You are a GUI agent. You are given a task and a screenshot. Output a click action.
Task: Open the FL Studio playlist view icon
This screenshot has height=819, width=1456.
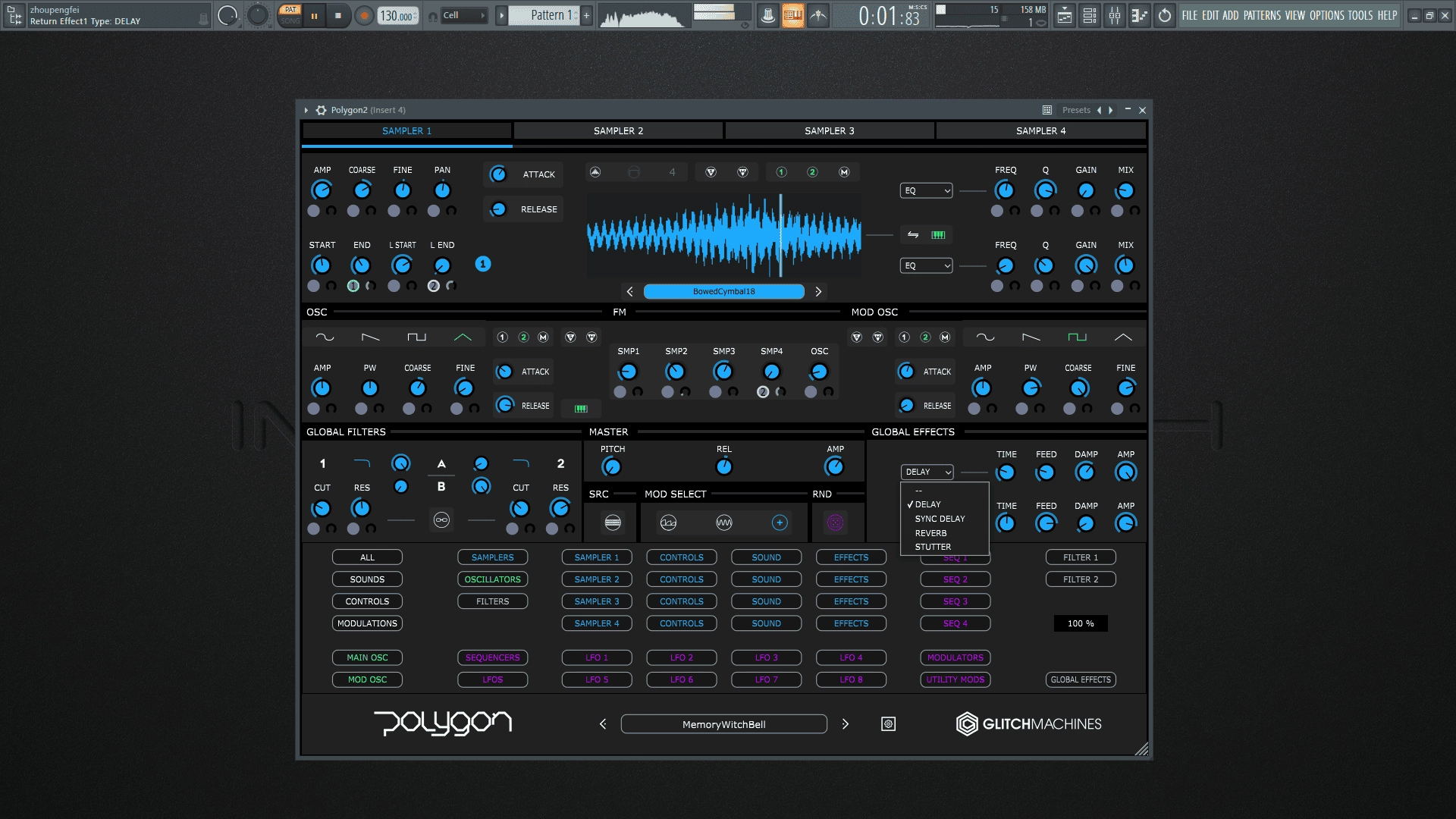point(1065,15)
